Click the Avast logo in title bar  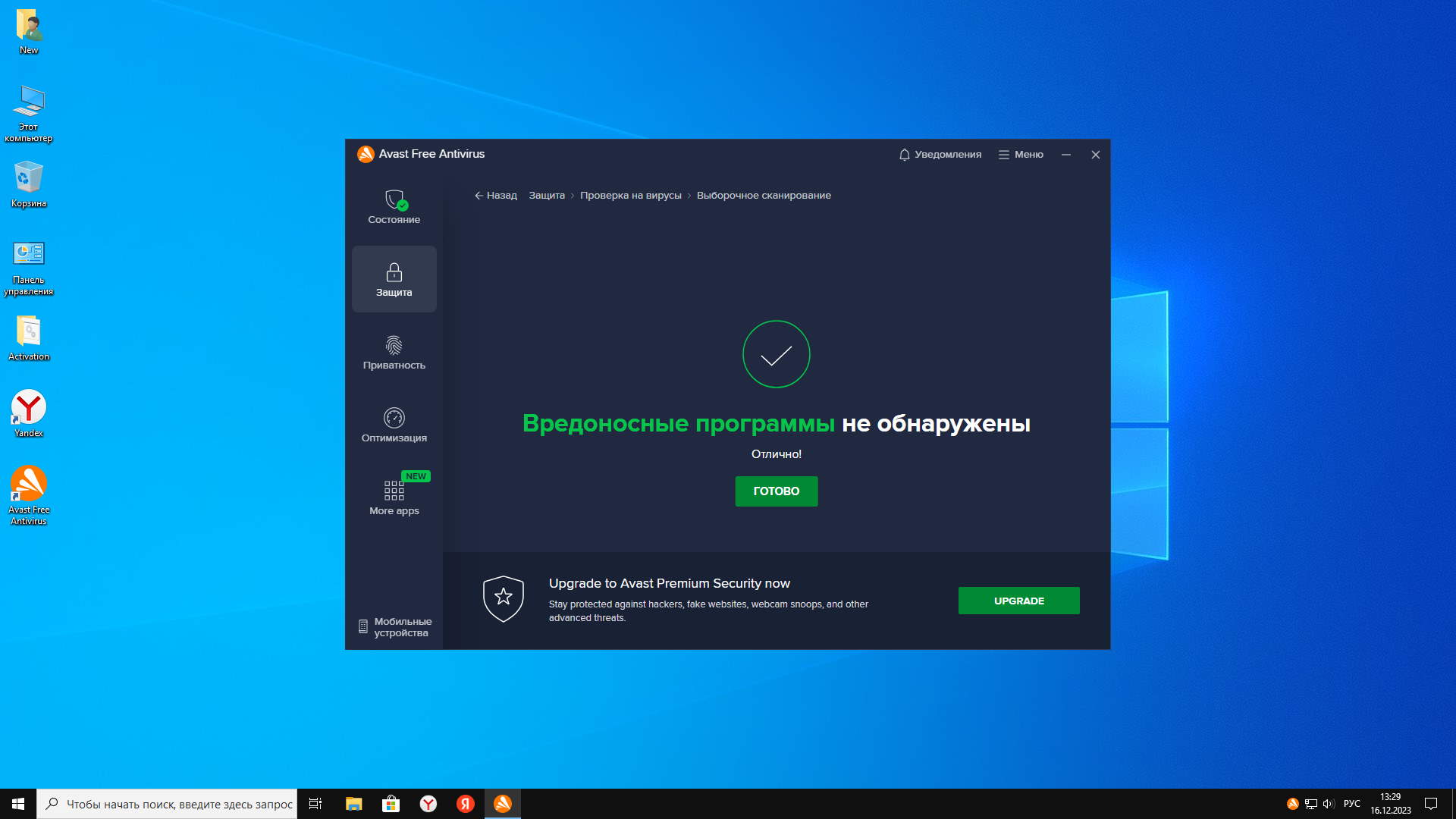pos(366,154)
